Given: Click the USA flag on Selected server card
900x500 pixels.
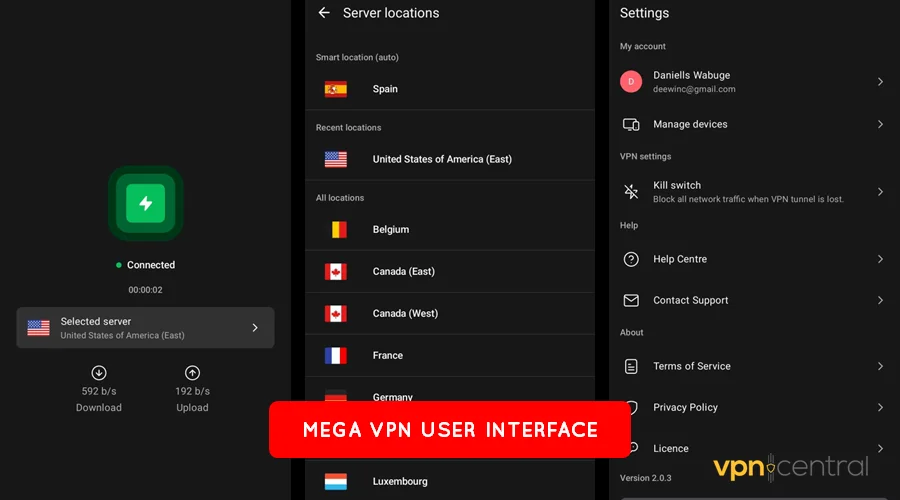Looking at the screenshot, I should [x=38, y=328].
